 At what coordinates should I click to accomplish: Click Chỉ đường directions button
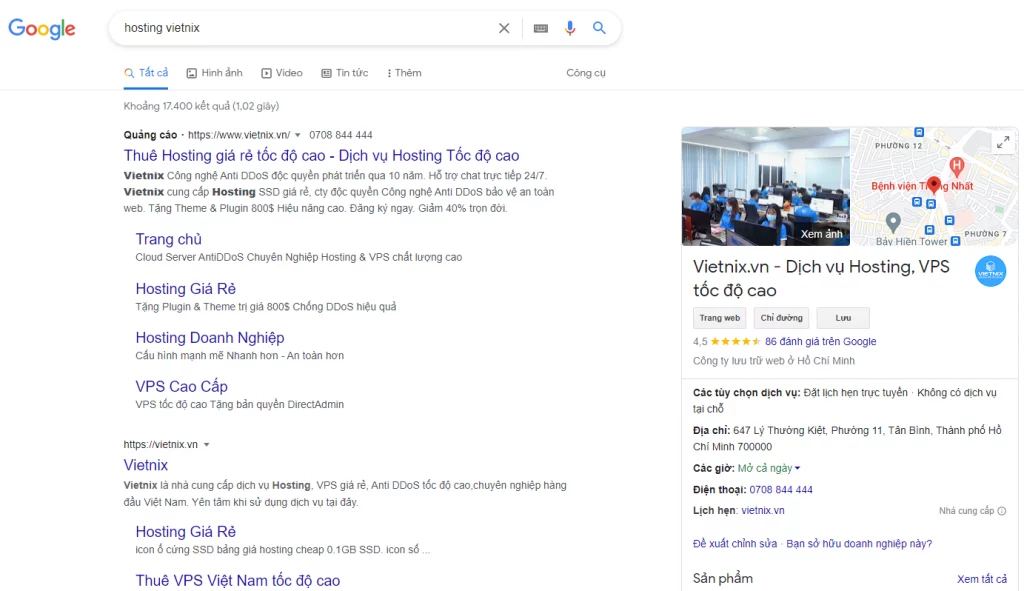[781, 318]
